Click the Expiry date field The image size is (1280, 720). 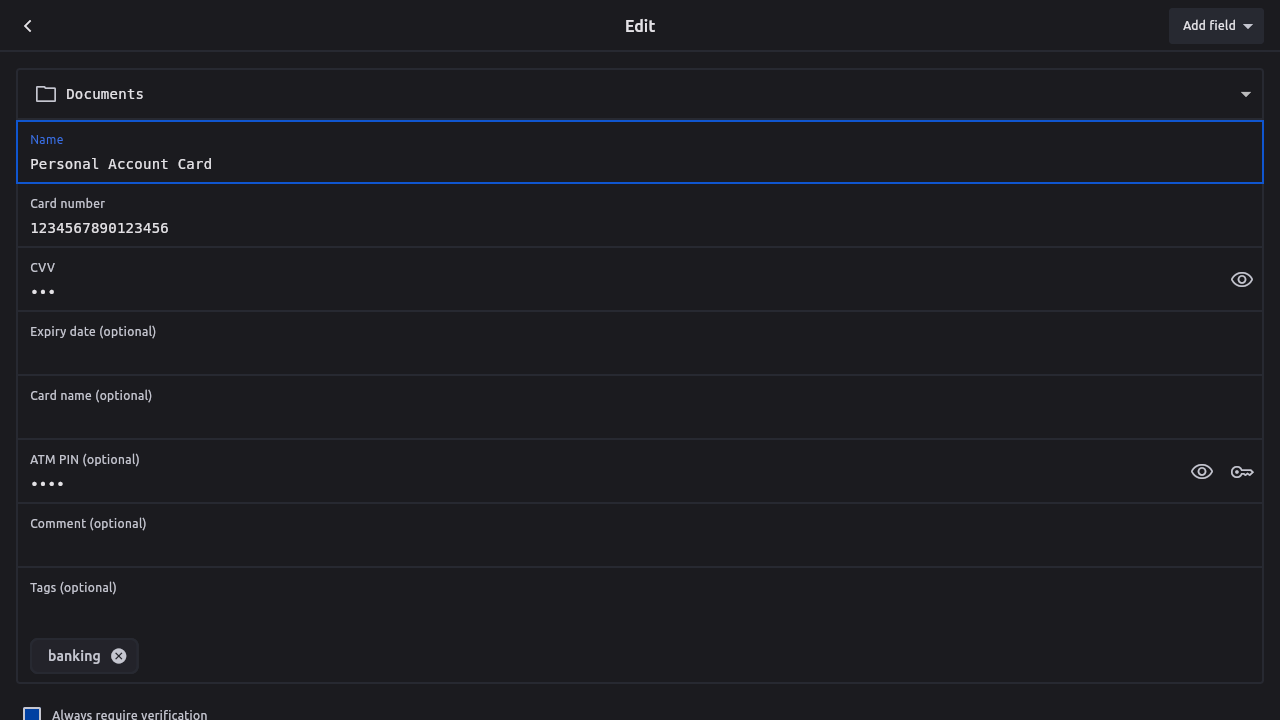(640, 355)
